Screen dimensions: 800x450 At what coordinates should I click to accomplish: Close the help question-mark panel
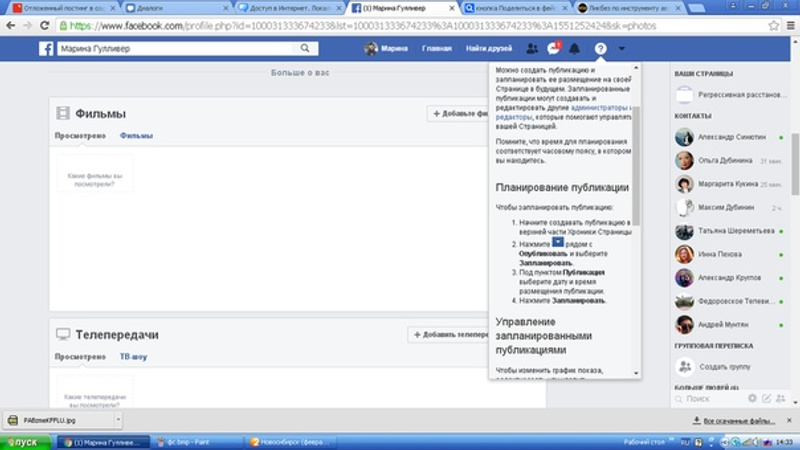601,48
